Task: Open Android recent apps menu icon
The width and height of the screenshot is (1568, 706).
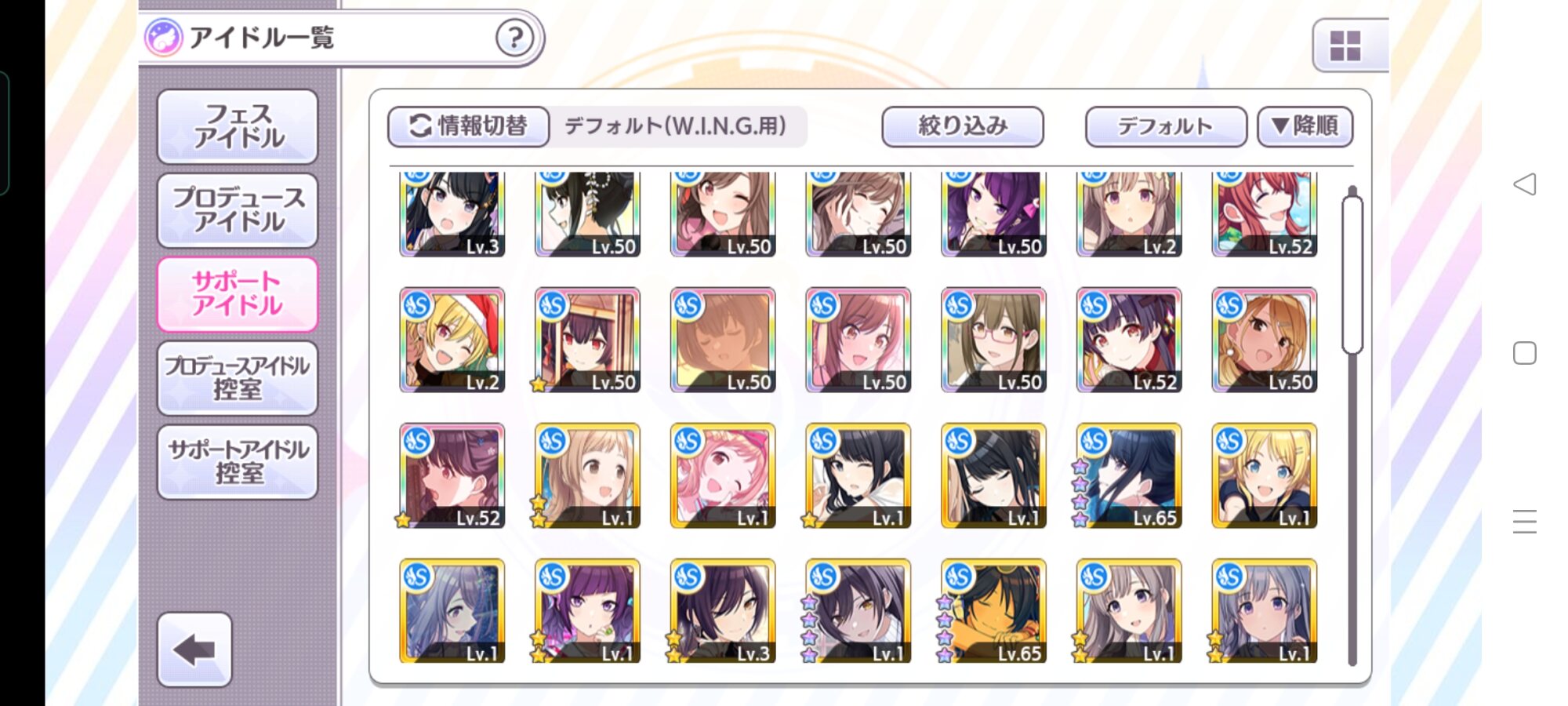Action: 1525,522
